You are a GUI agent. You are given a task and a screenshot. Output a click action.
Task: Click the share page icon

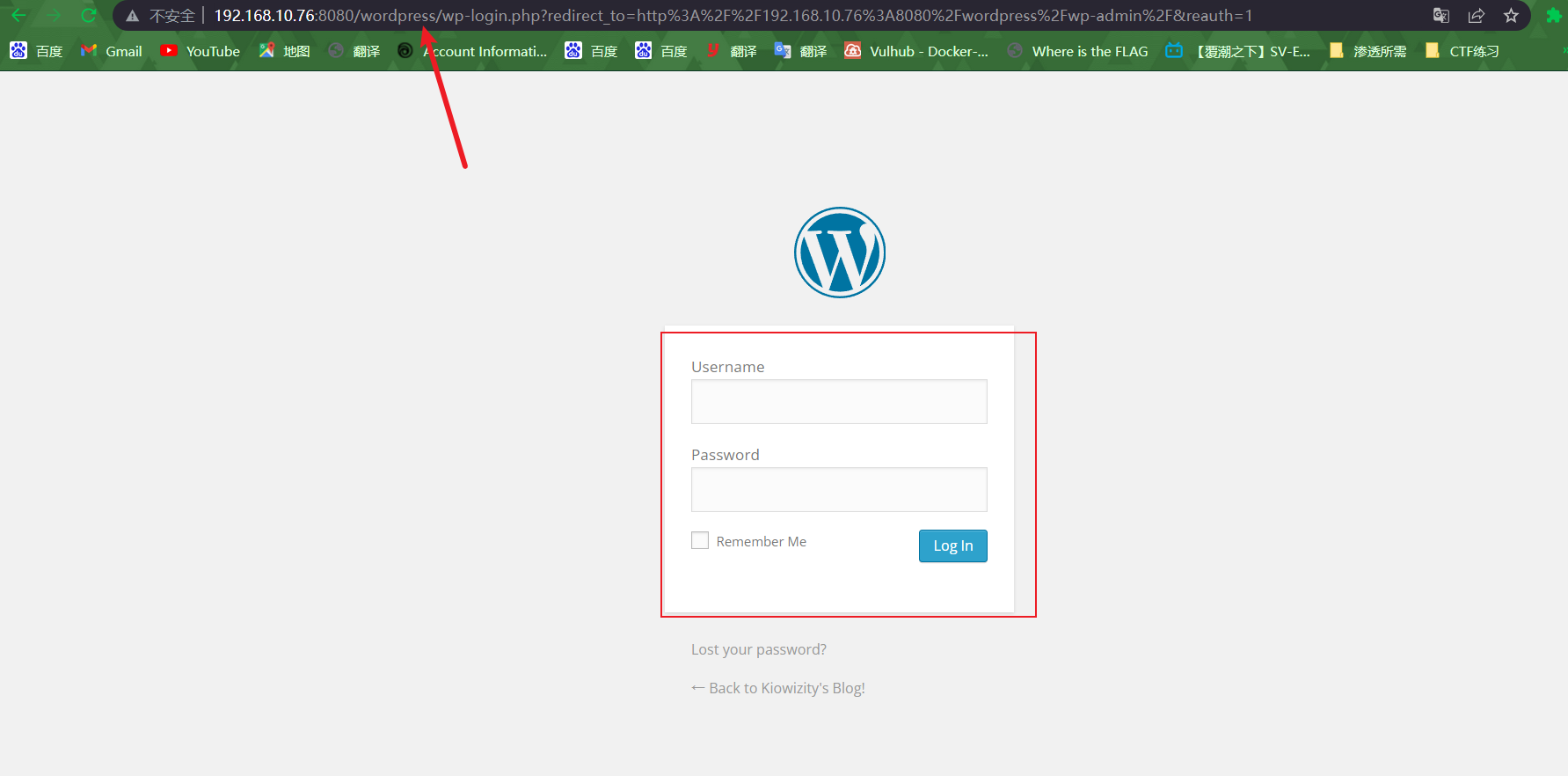tap(1477, 15)
